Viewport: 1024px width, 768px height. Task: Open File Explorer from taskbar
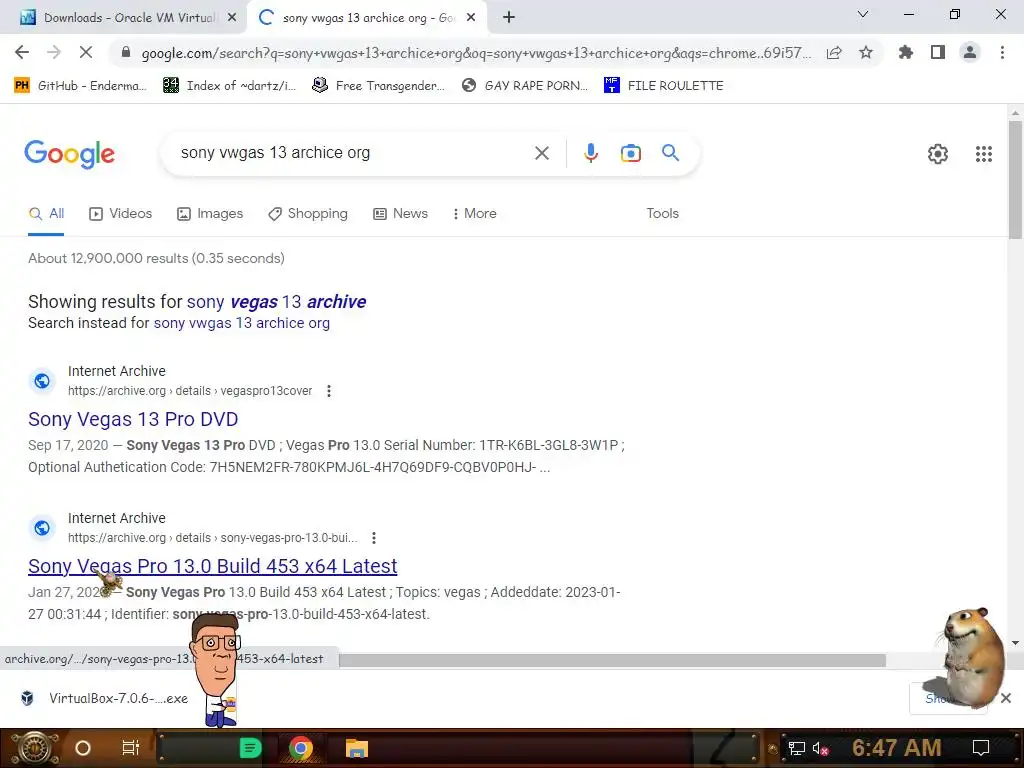(357, 748)
